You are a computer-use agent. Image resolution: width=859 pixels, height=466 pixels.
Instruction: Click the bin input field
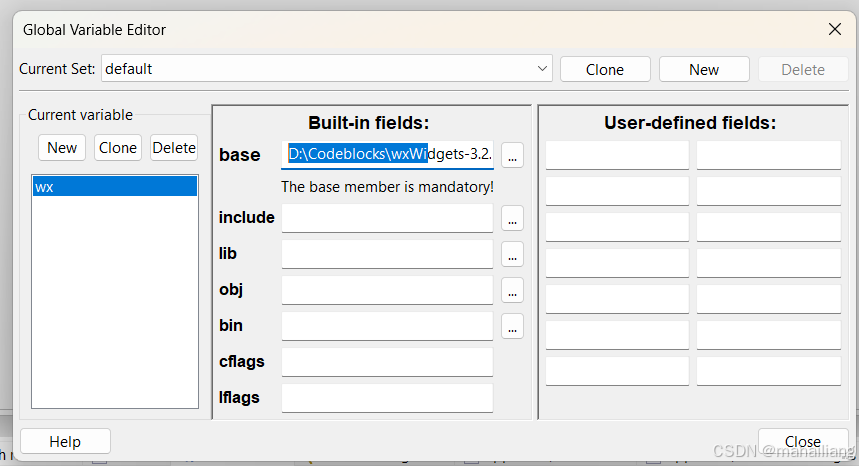[387, 326]
